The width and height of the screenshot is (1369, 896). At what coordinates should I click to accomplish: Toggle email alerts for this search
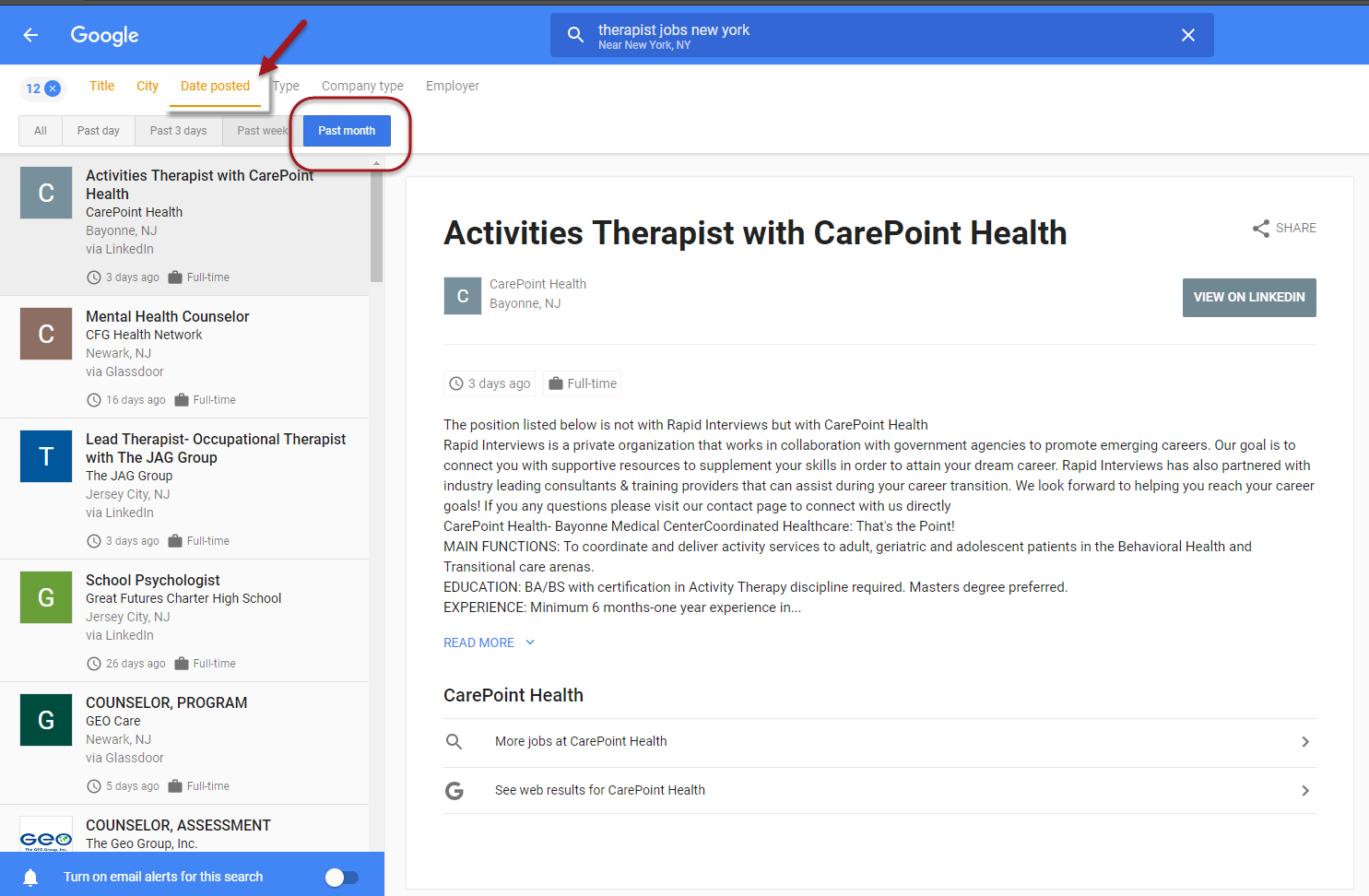coord(342,878)
